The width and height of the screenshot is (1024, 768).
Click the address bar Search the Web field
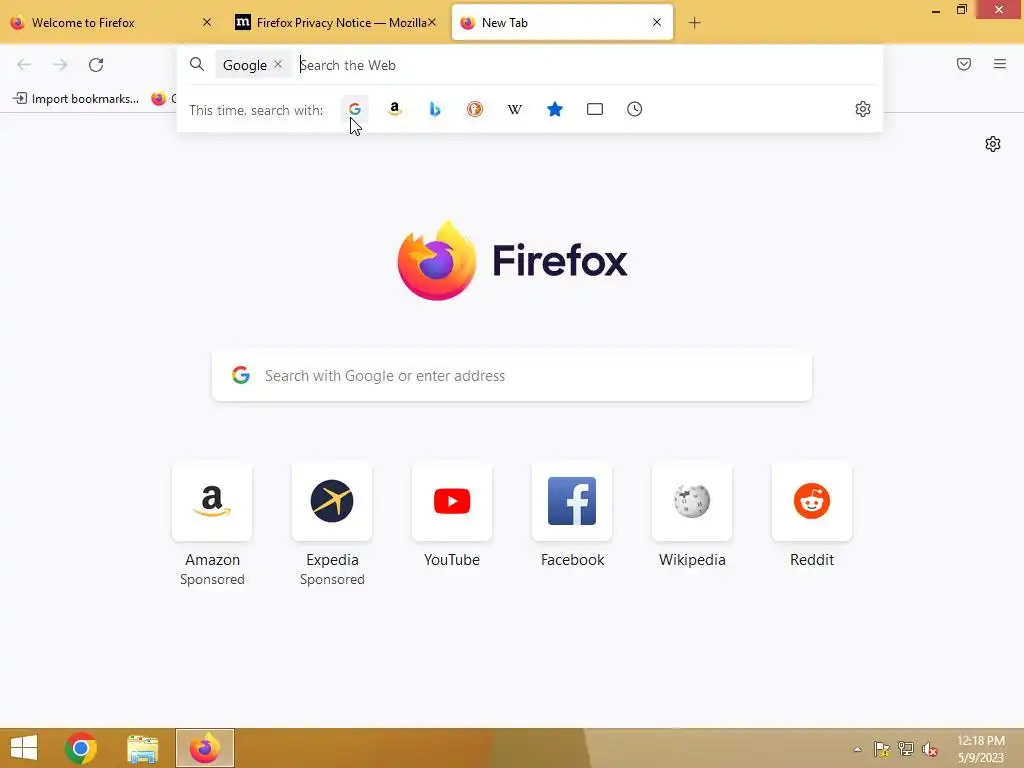pyautogui.click(x=584, y=65)
